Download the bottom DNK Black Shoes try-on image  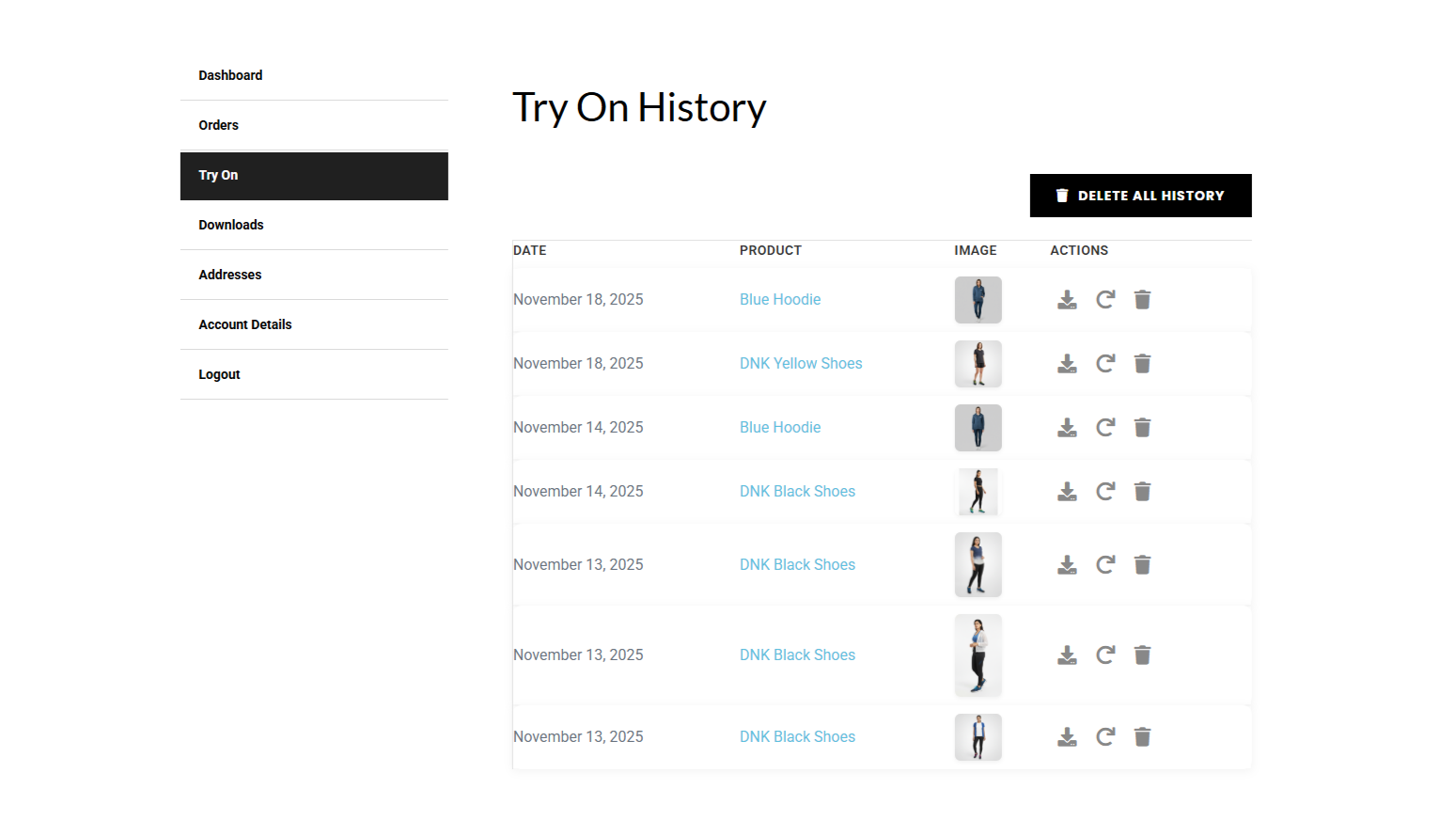(1067, 736)
